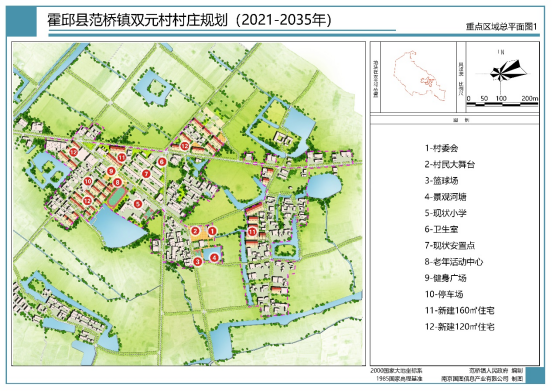Select the red county outline inset map
The image size is (554, 392).
click(x=419, y=76)
